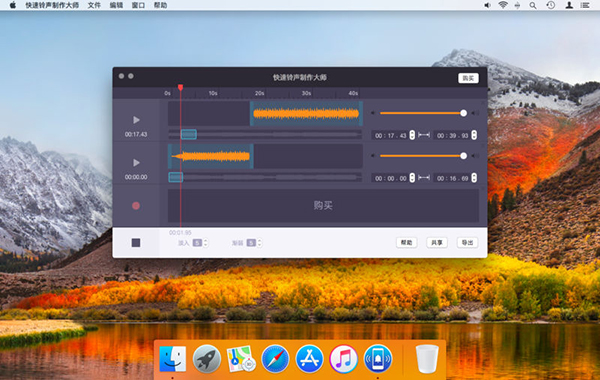
Task: Click the red record button
Action: (136, 206)
